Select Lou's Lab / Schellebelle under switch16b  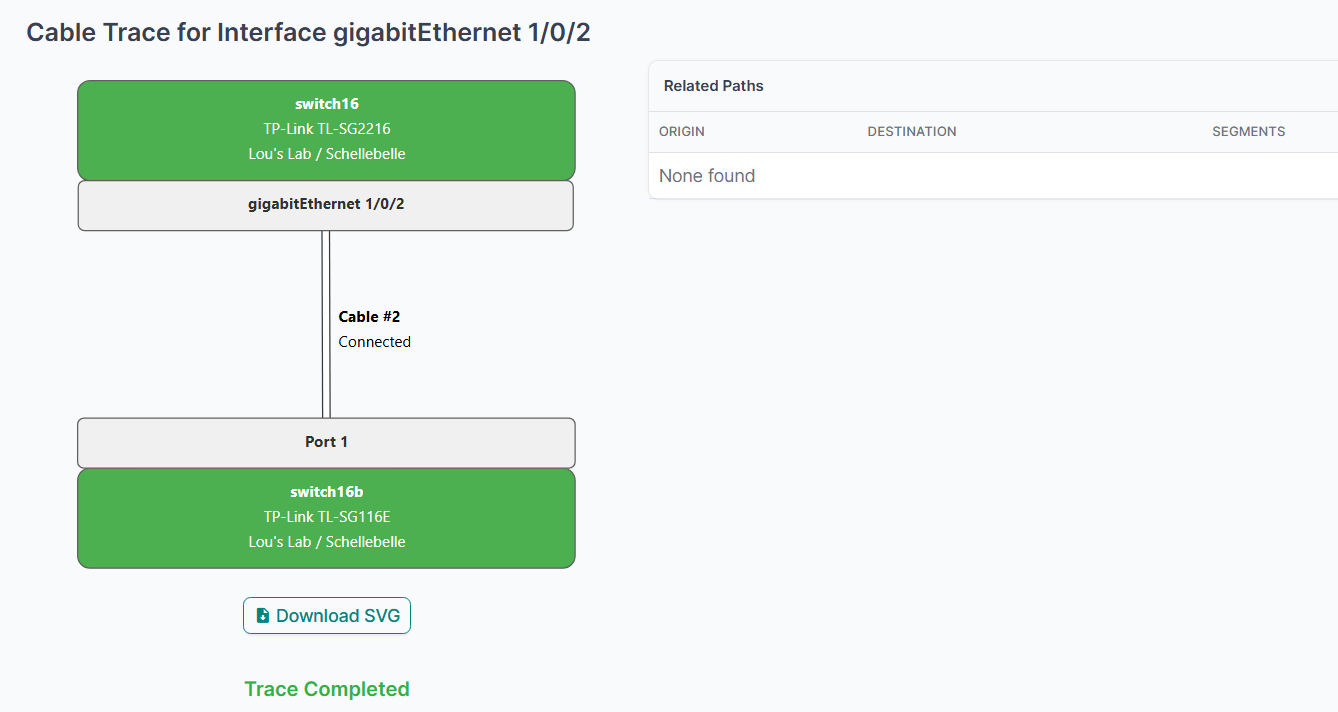(326, 542)
